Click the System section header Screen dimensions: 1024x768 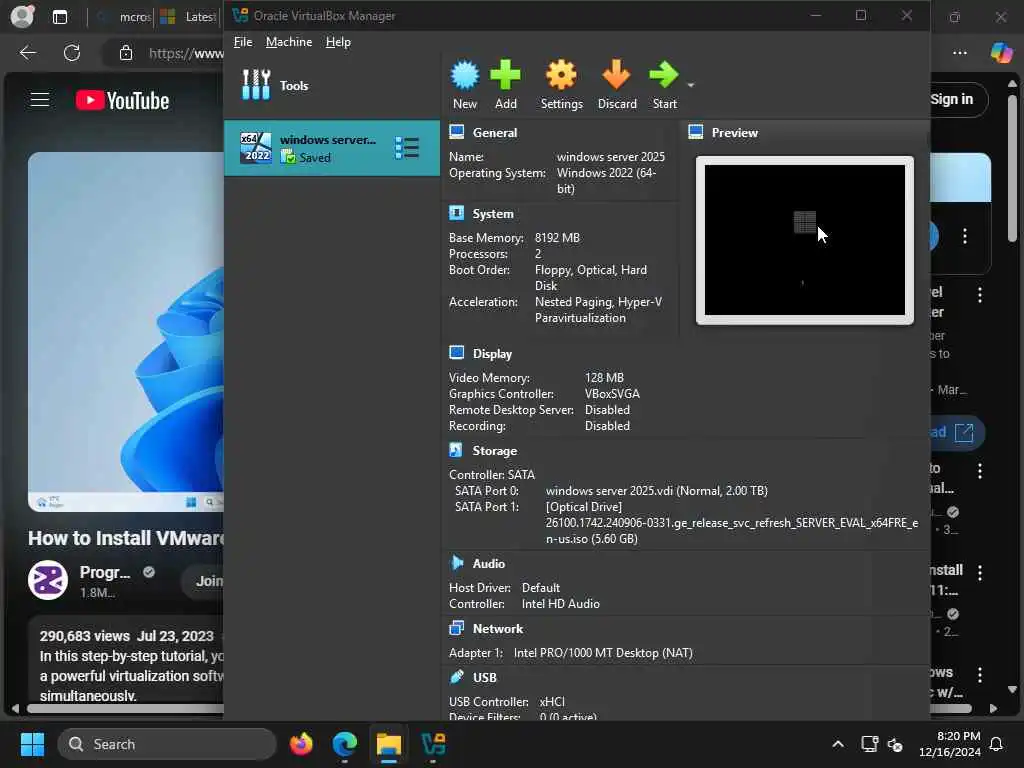click(492, 214)
